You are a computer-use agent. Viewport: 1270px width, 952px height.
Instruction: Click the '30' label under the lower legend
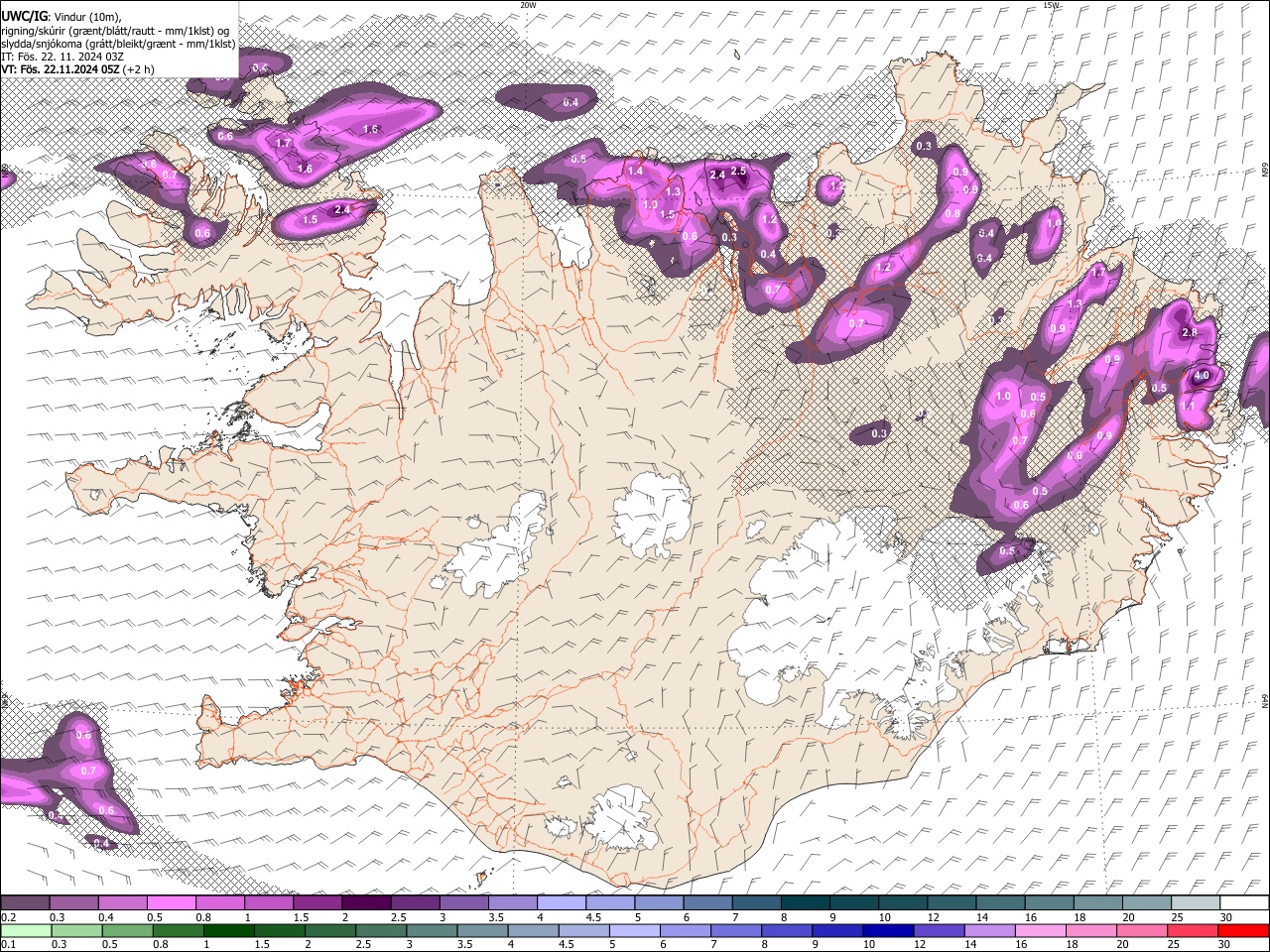tap(1224, 945)
